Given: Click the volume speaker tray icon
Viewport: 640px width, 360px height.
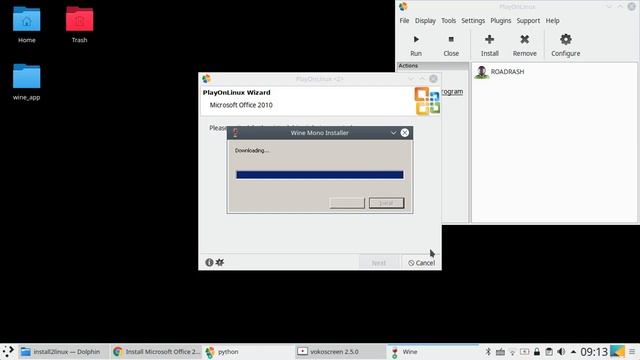Looking at the screenshot, I should (x=561, y=351).
